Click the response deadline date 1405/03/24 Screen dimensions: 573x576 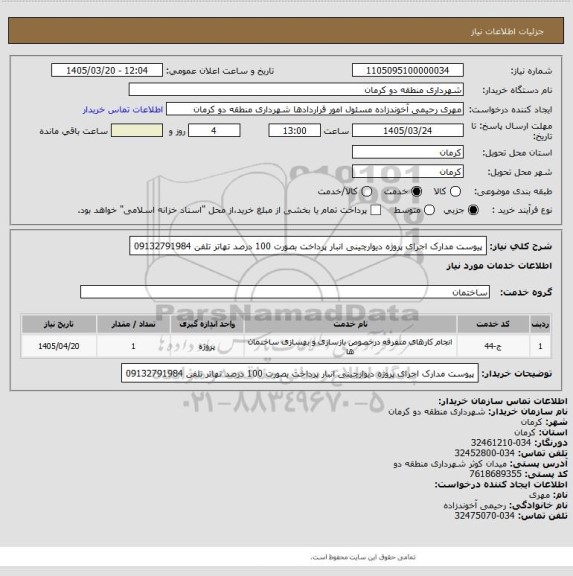[408, 130]
